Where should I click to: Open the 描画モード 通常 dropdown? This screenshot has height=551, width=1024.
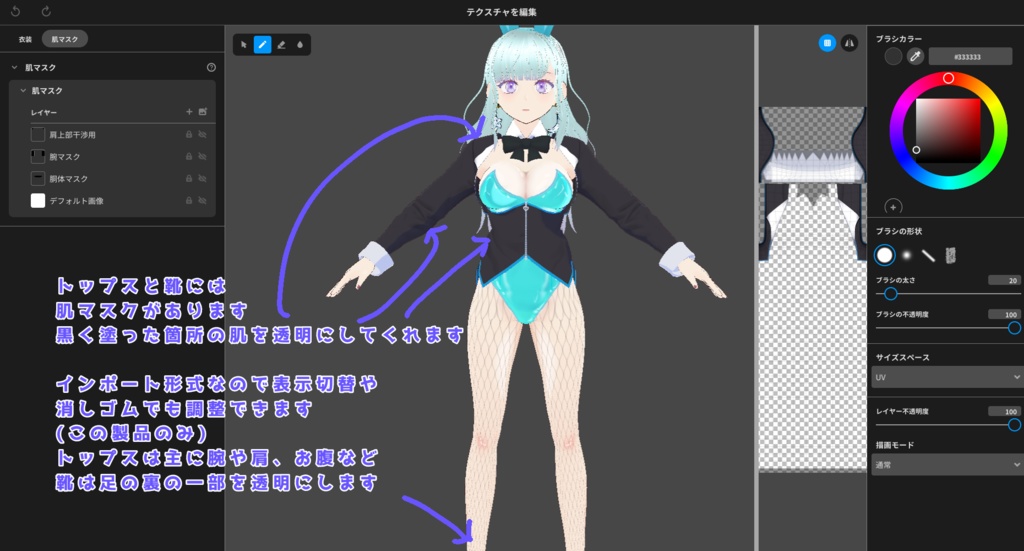click(946, 465)
